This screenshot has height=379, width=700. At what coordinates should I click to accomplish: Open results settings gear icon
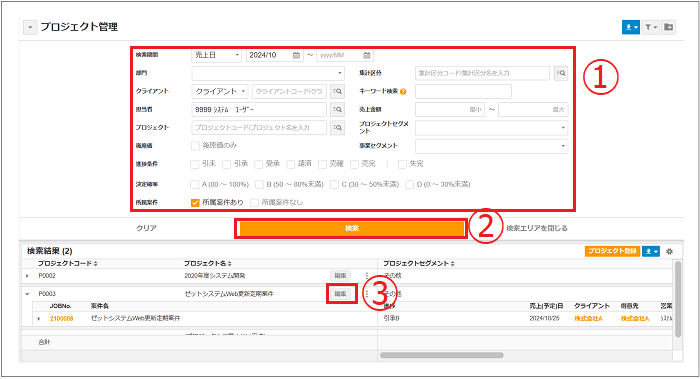pyautogui.click(x=669, y=251)
